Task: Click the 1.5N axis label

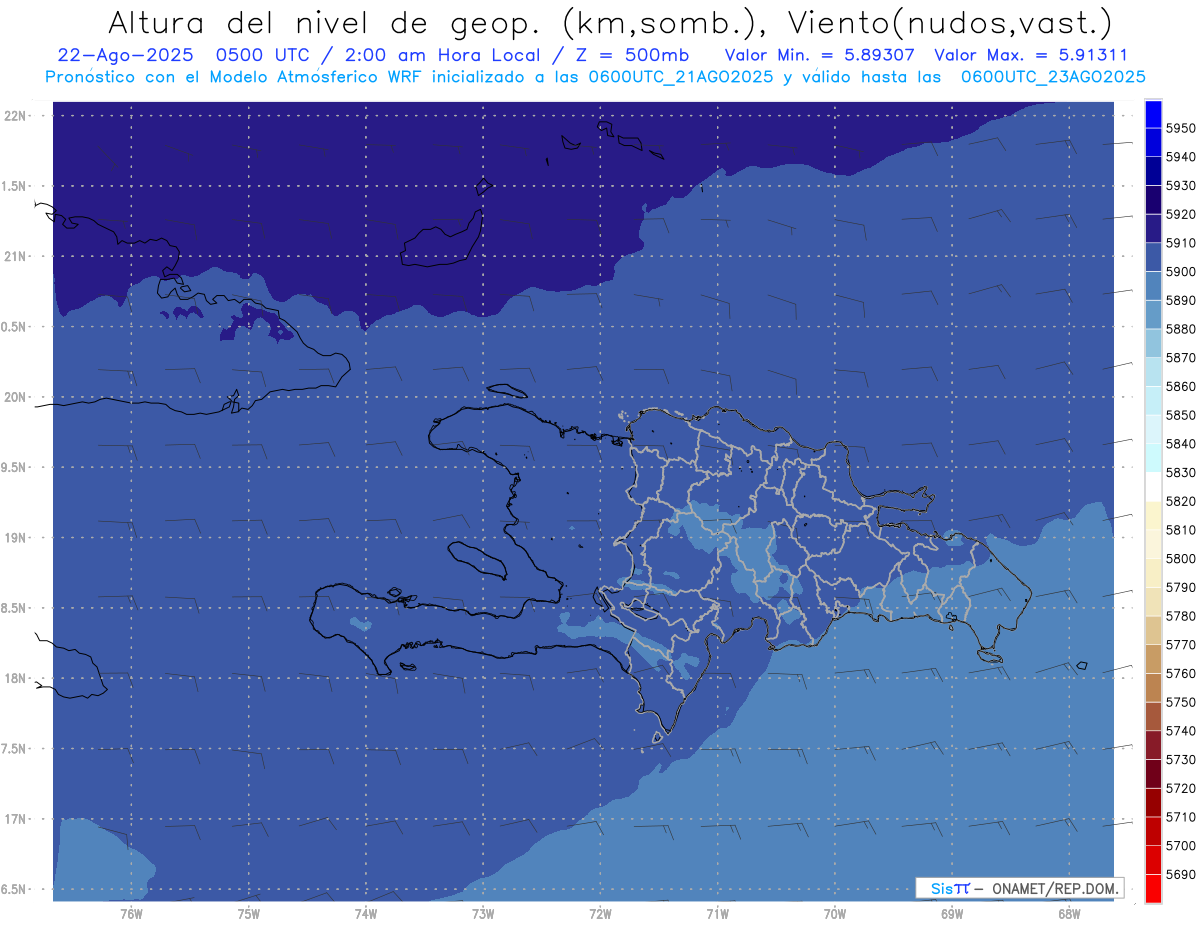Action: tap(14, 186)
